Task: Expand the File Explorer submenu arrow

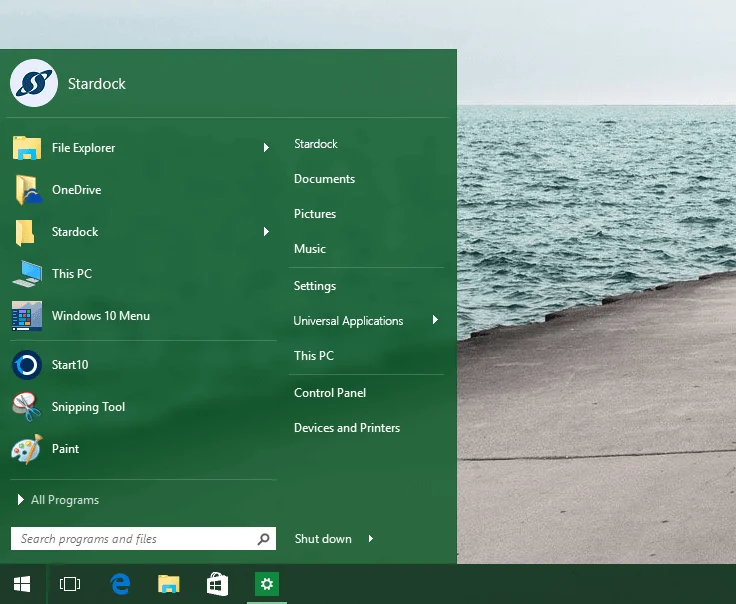Action: [x=266, y=148]
